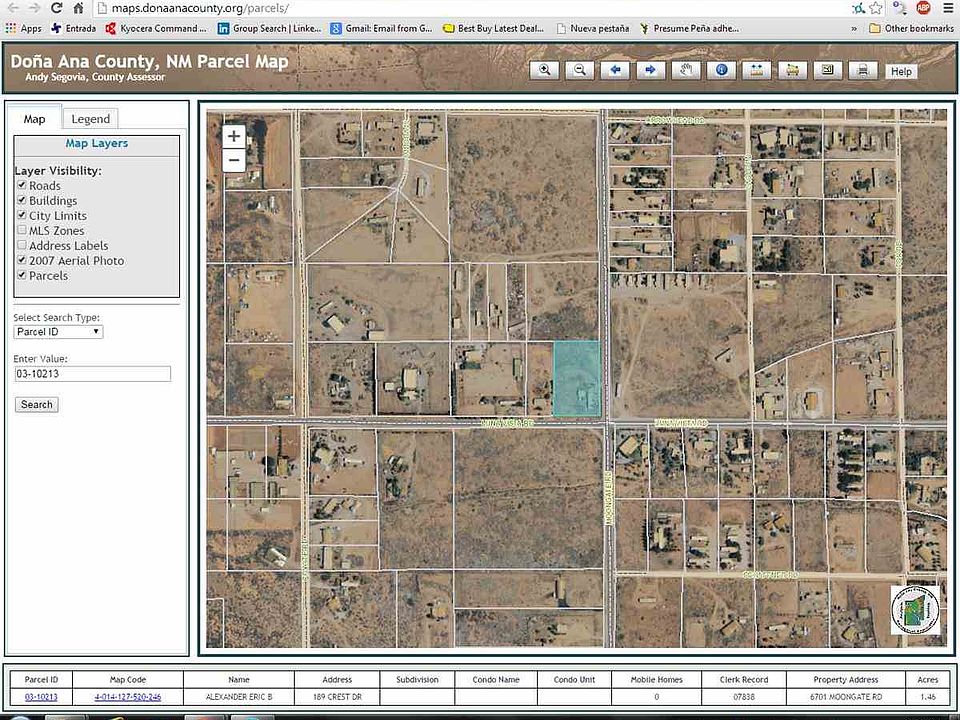Disable the 2007 Aerial Photo layer

(x=21, y=261)
